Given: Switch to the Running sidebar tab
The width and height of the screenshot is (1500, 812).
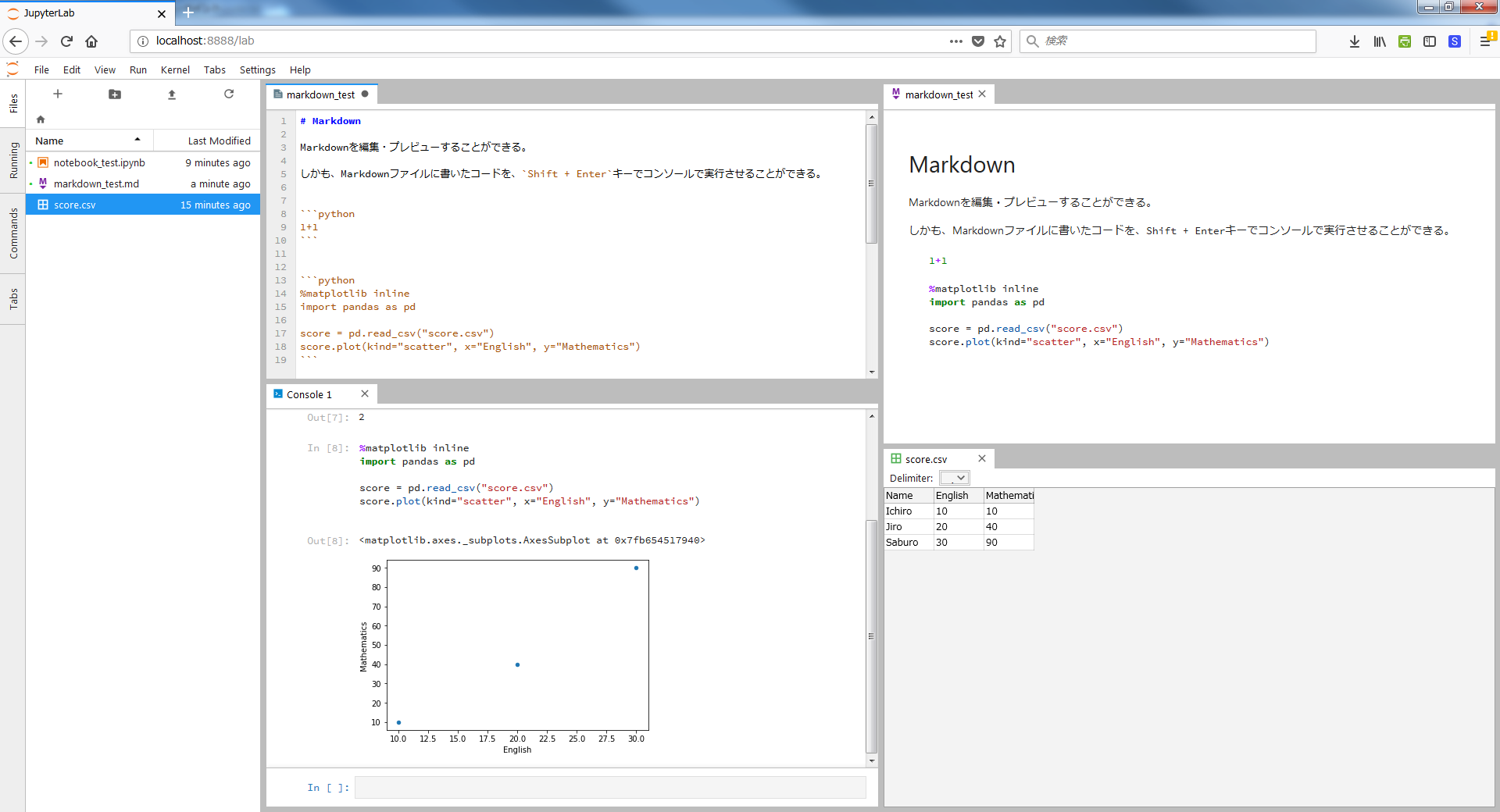Looking at the screenshot, I should (x=13, y=160).
